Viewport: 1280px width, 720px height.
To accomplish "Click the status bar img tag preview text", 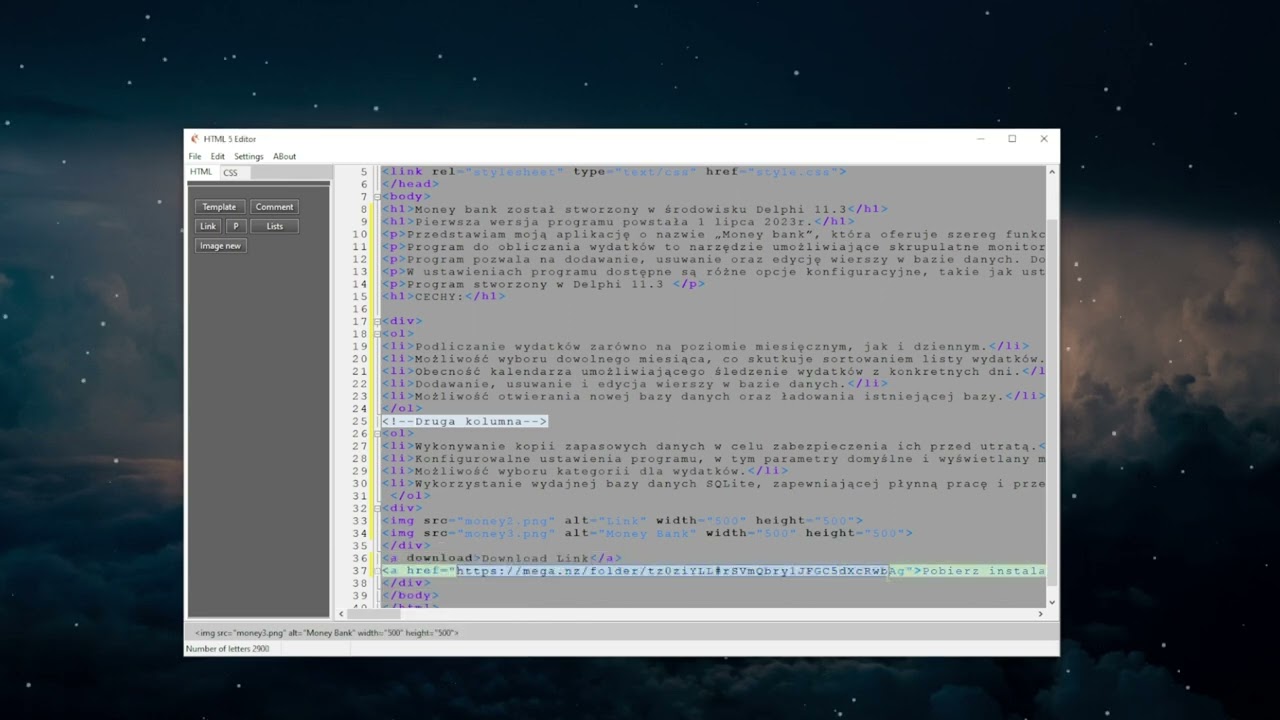I will click(x=326, y=633).
